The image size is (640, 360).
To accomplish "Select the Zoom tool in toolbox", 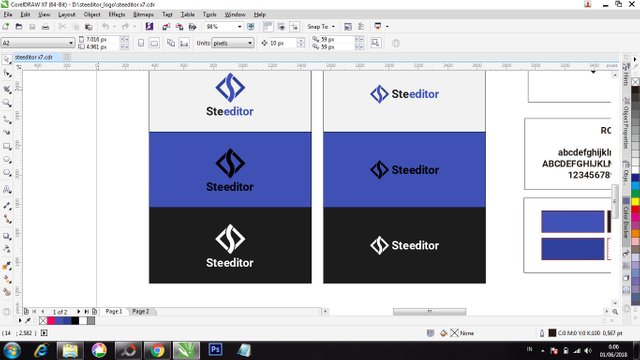I will 7,103.
